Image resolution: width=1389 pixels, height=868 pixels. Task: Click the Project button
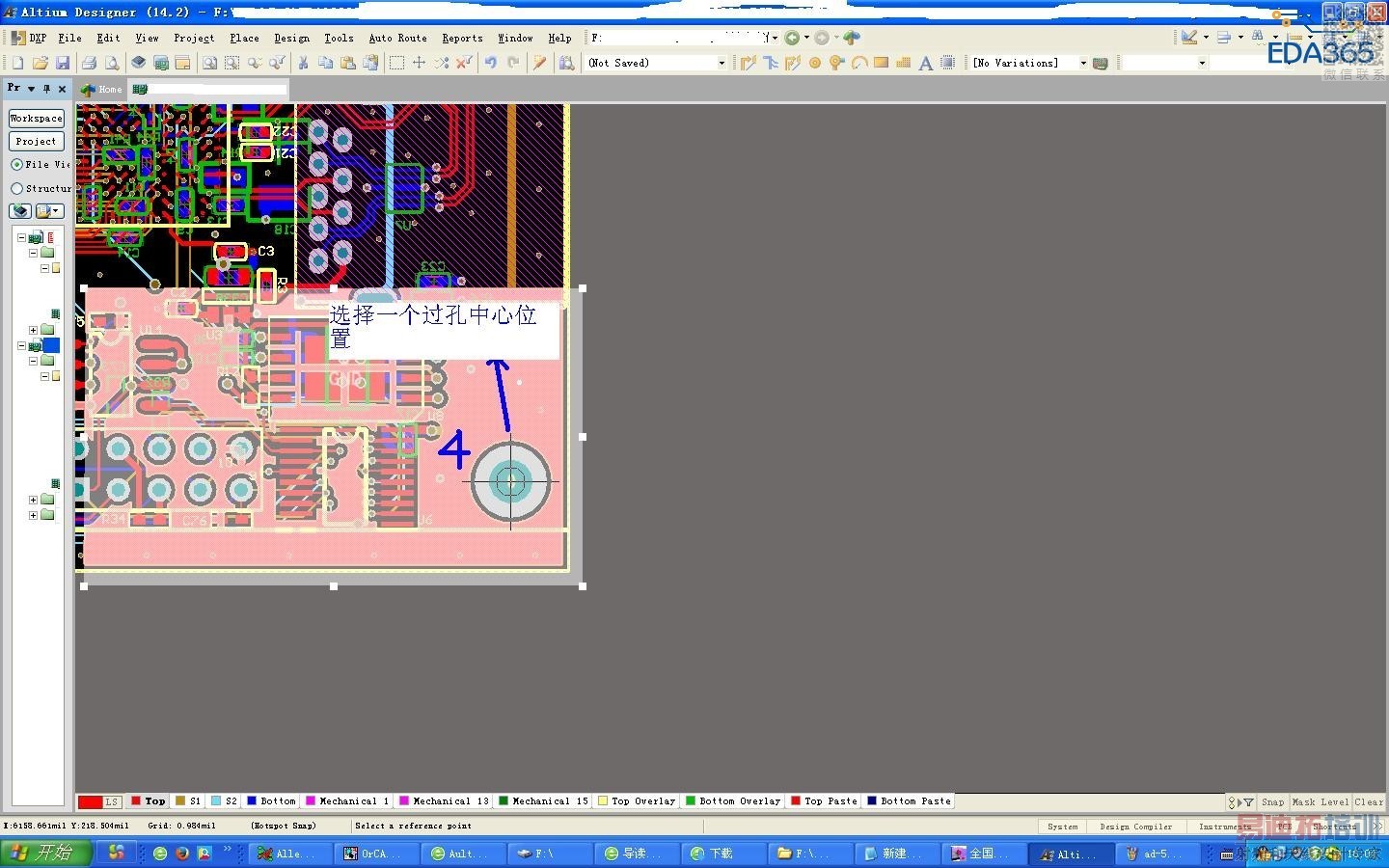click(x=37, y=141)
